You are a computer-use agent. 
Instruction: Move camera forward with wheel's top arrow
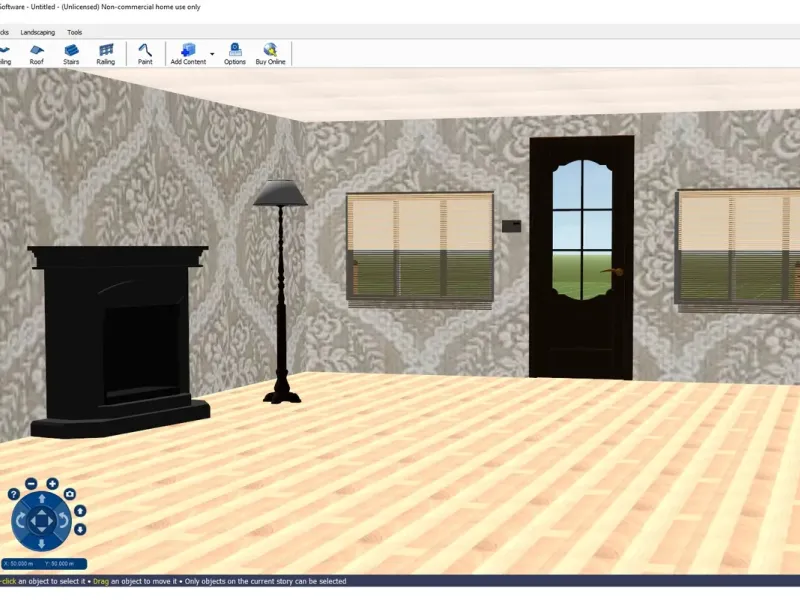coord(42,498)
